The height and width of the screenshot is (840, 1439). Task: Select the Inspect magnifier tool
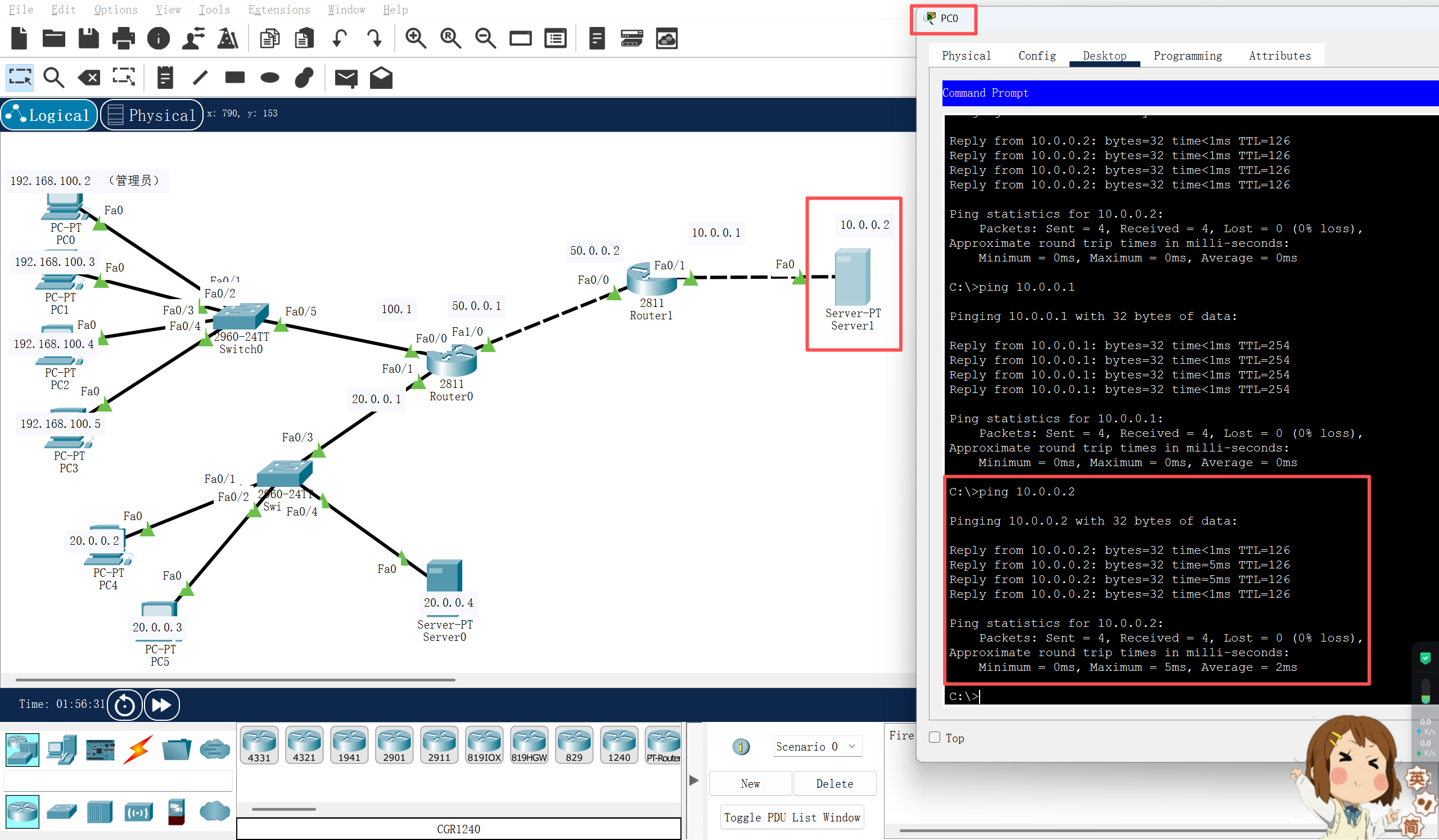53,78
